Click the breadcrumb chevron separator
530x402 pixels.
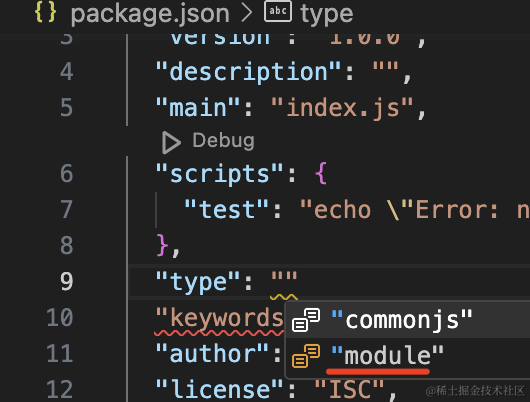tap(247, 13)
